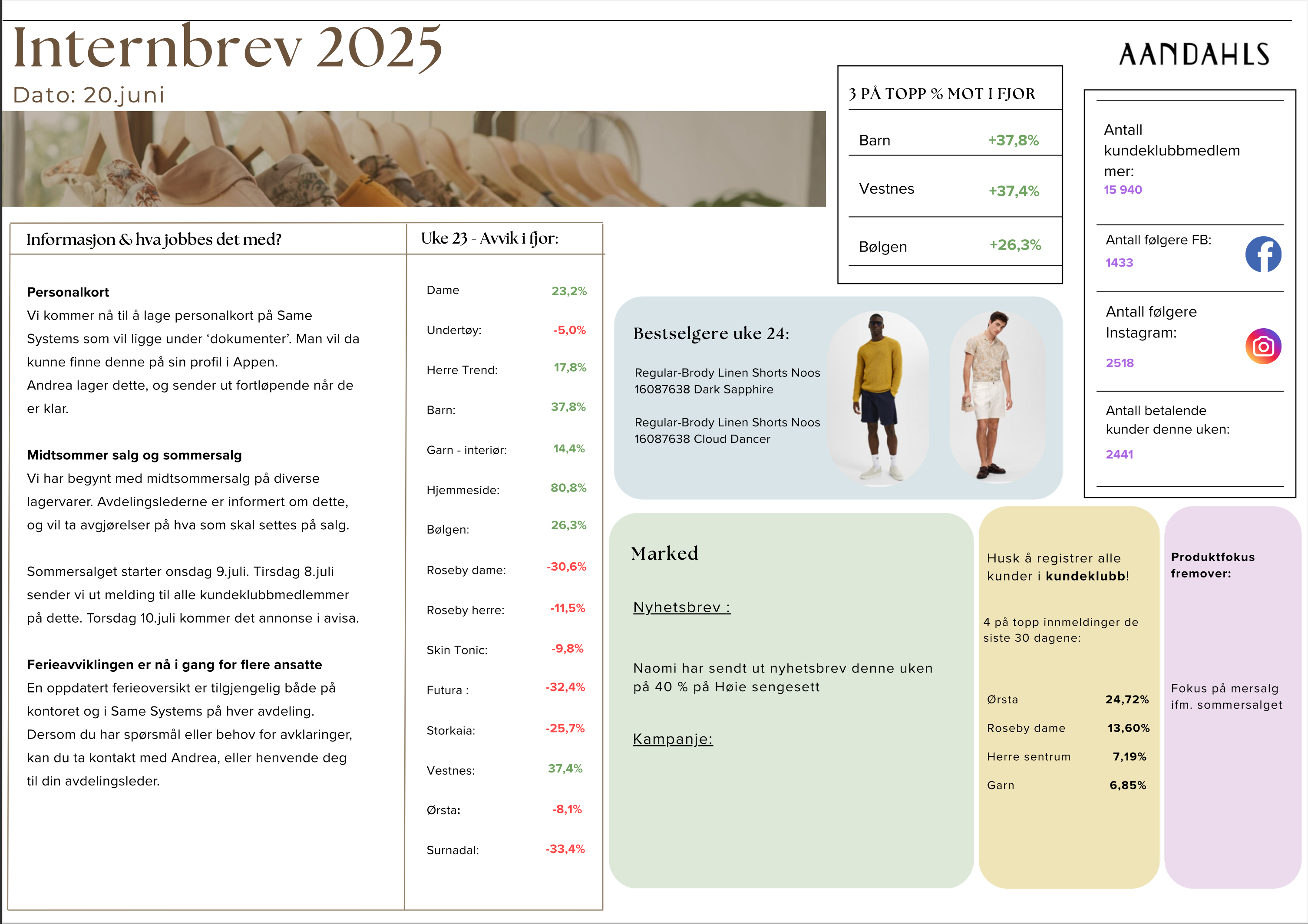Click the Marked section heading
This screenshot has height=924, width=1308.
pos(664,553)
